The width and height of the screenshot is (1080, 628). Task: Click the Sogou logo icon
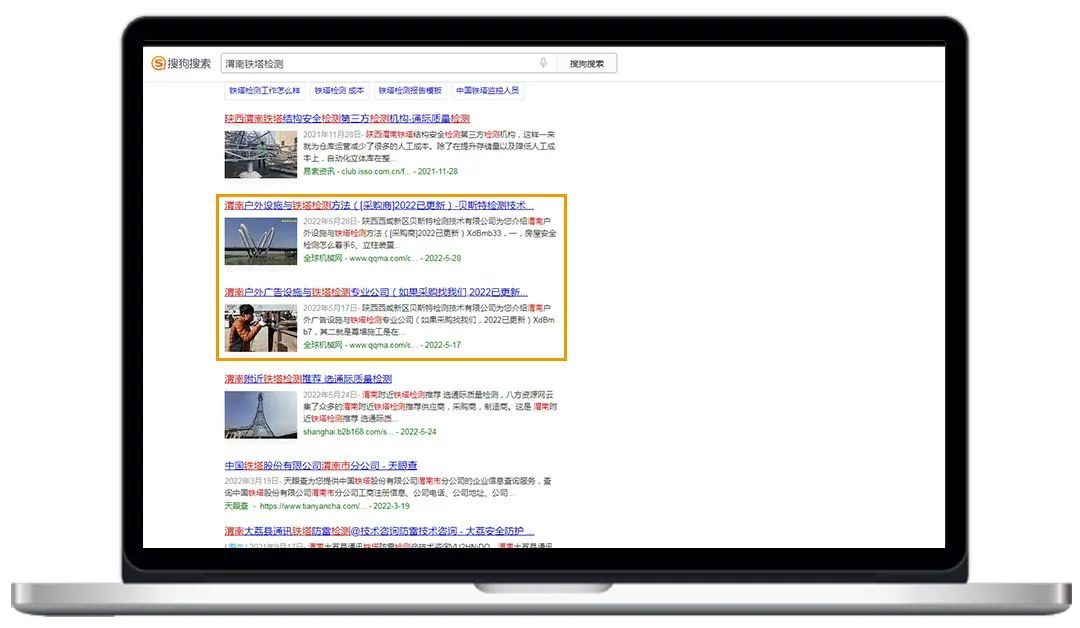(x=158, y=63)
